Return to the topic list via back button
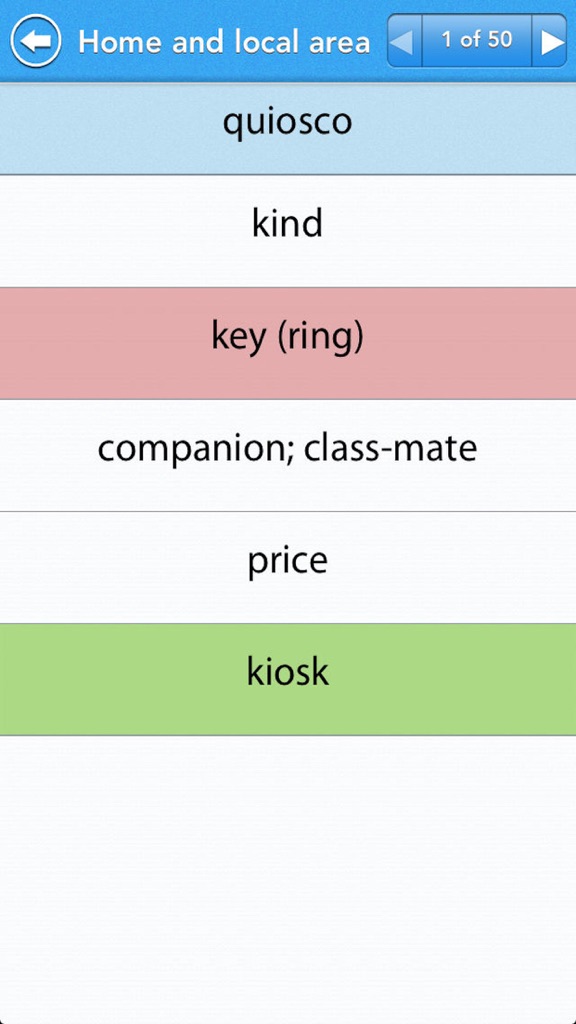Viewport: 576px width, 1024px height. [x=36, y=41]
